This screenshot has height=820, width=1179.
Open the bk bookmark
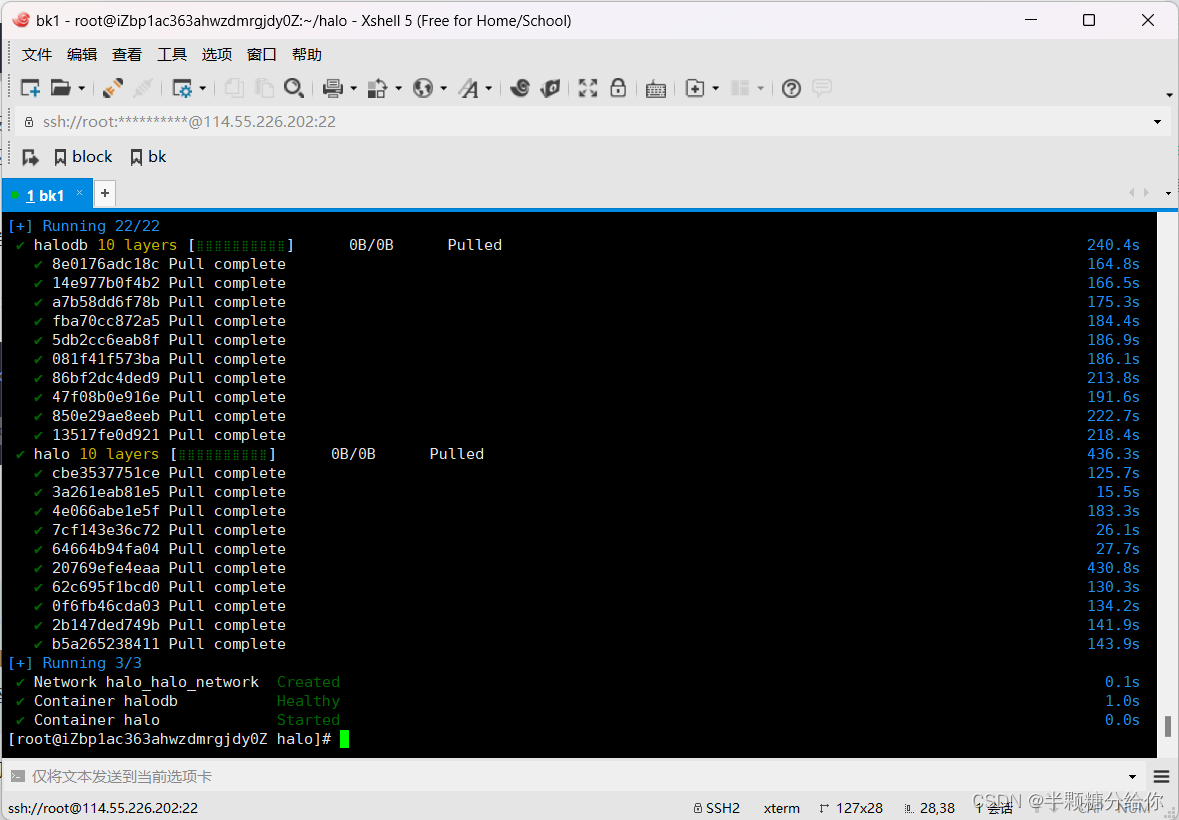pyautogui.click(x=148, y=156)
